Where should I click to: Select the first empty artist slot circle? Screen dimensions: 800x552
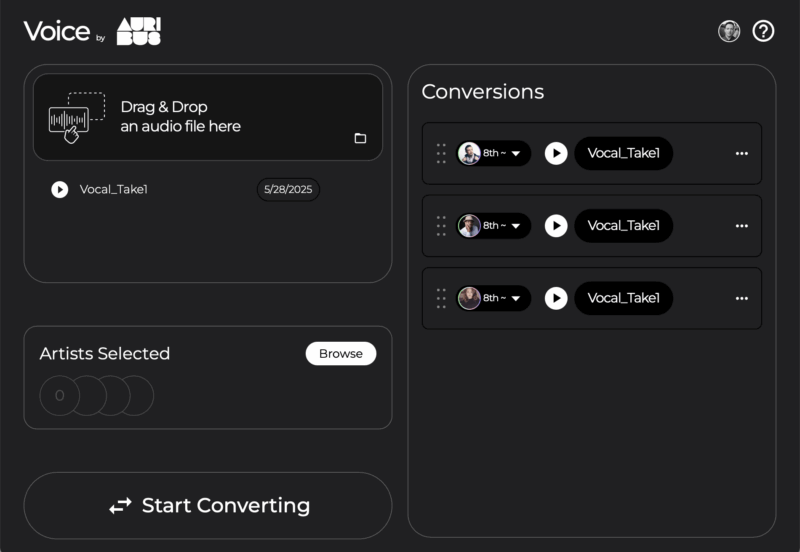(x=60, y=395)
